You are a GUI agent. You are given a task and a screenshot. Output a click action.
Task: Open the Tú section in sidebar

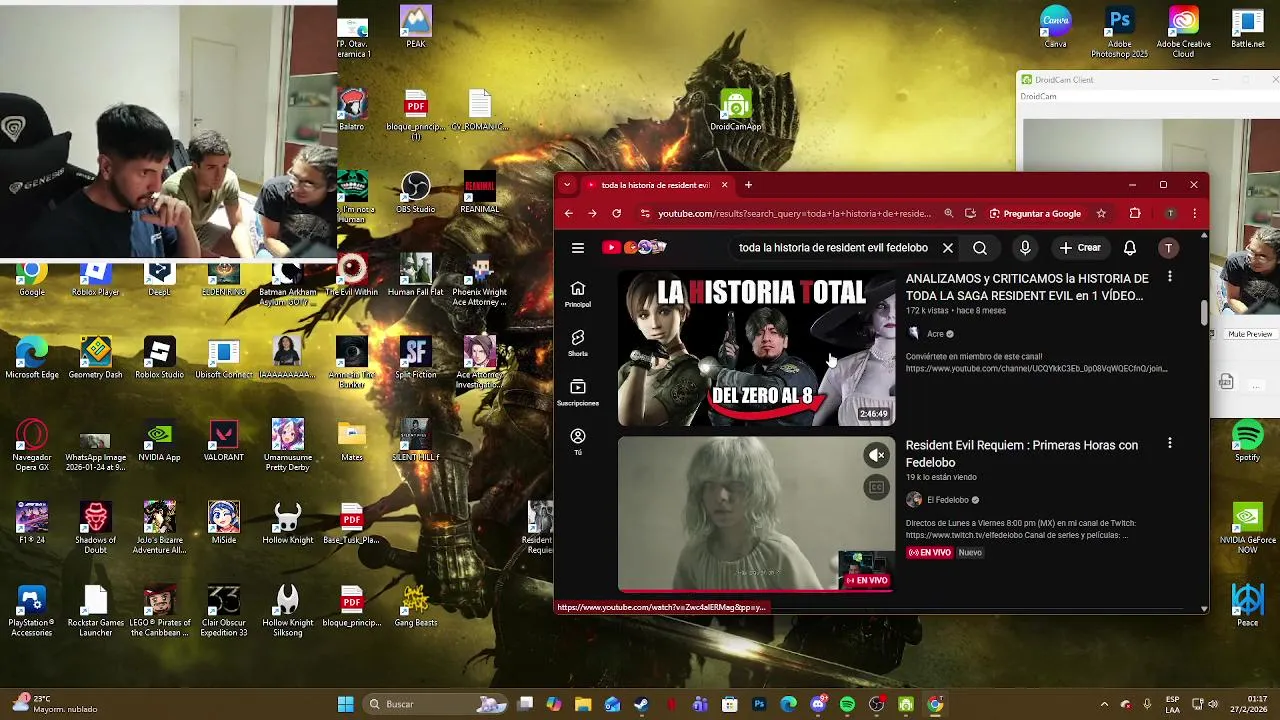[x=578, y=442]
